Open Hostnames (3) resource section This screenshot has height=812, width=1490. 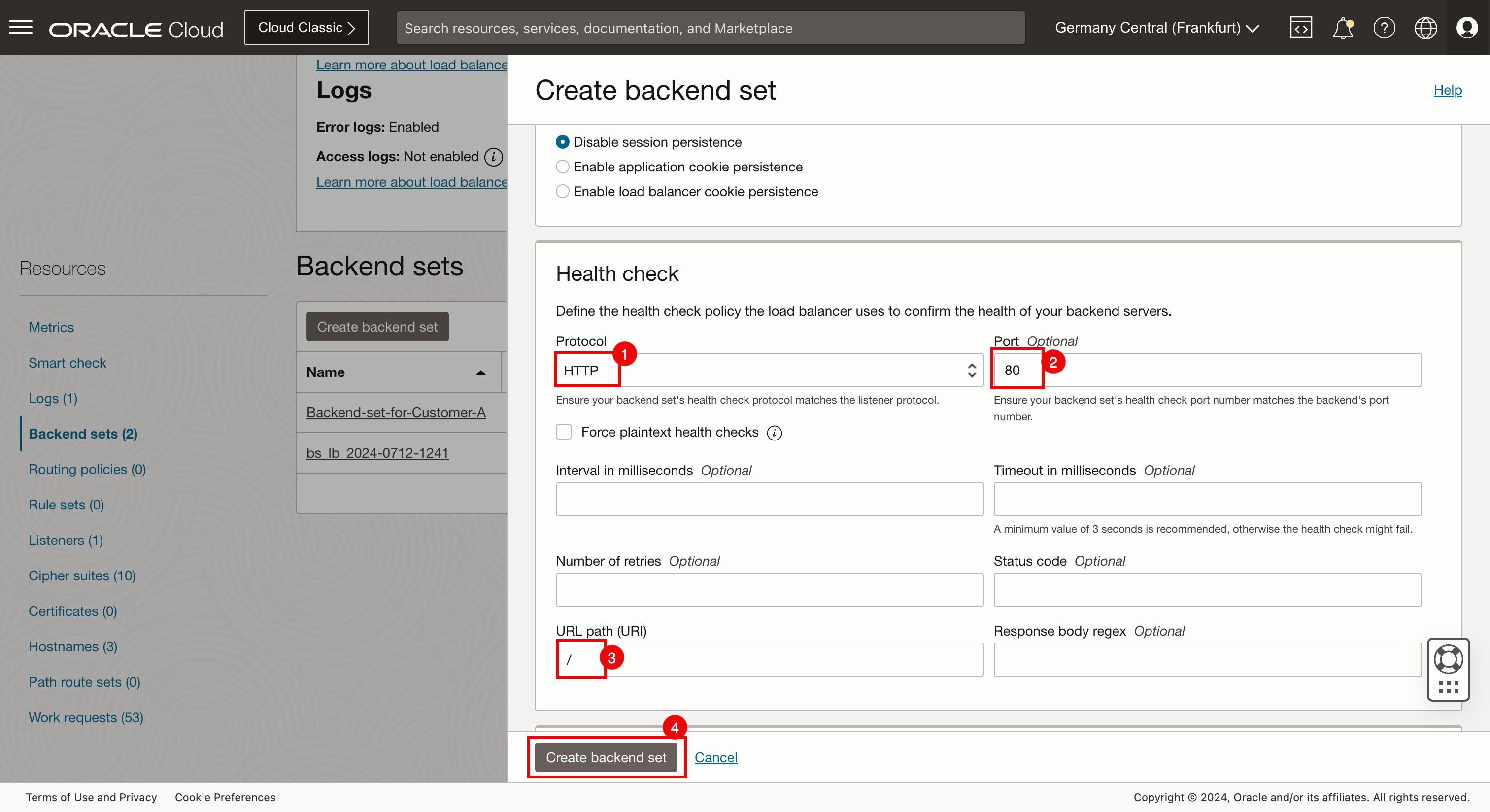[x=73, y=646]
